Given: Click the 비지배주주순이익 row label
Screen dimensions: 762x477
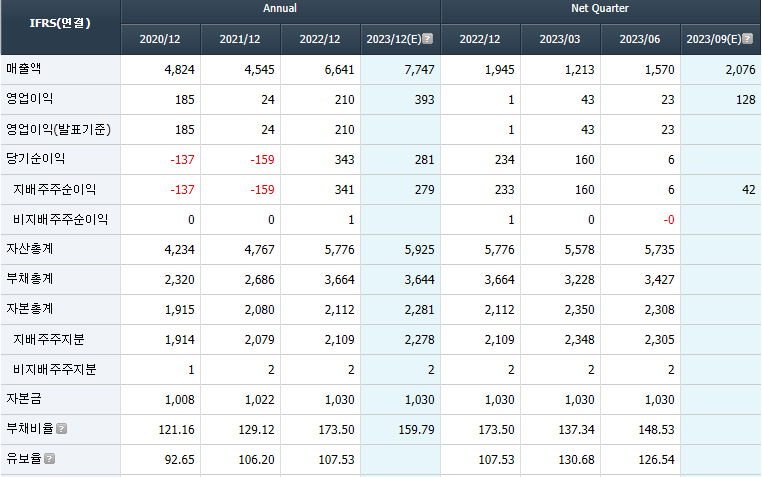Looking at the screenshot, I should pos(60,219).
